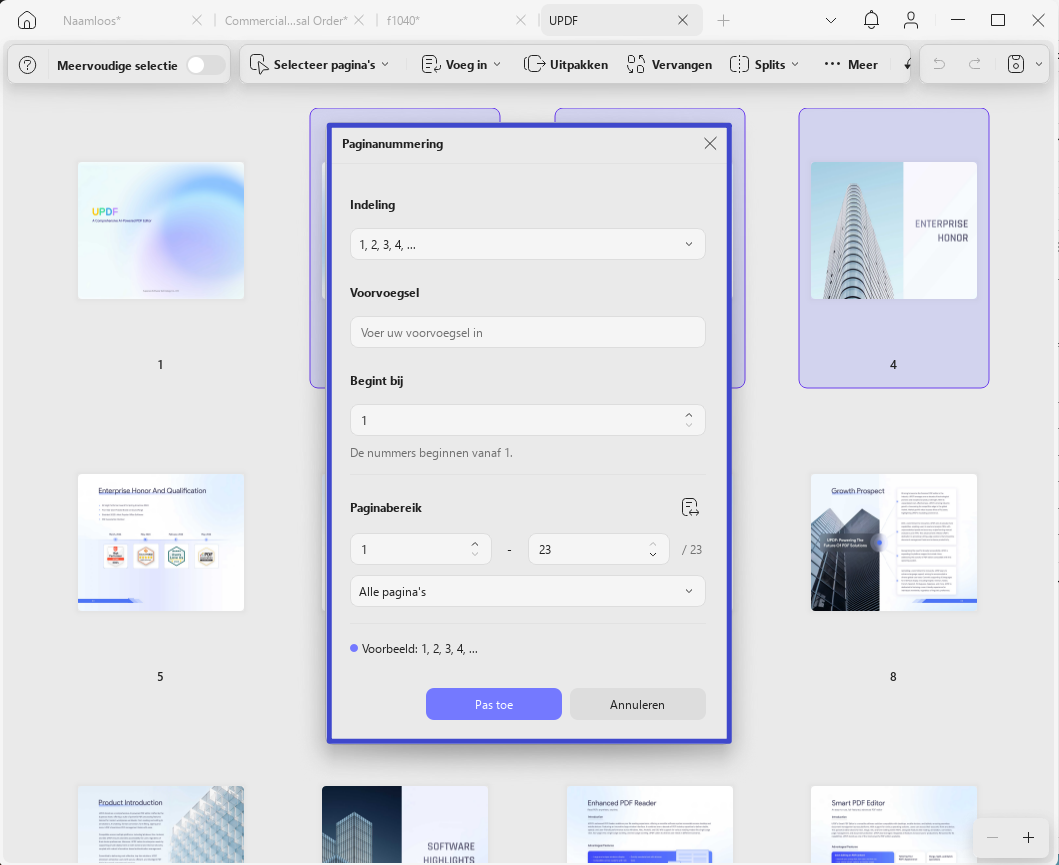
Task: Open the user account icon
Action: [x=911, y=20]
